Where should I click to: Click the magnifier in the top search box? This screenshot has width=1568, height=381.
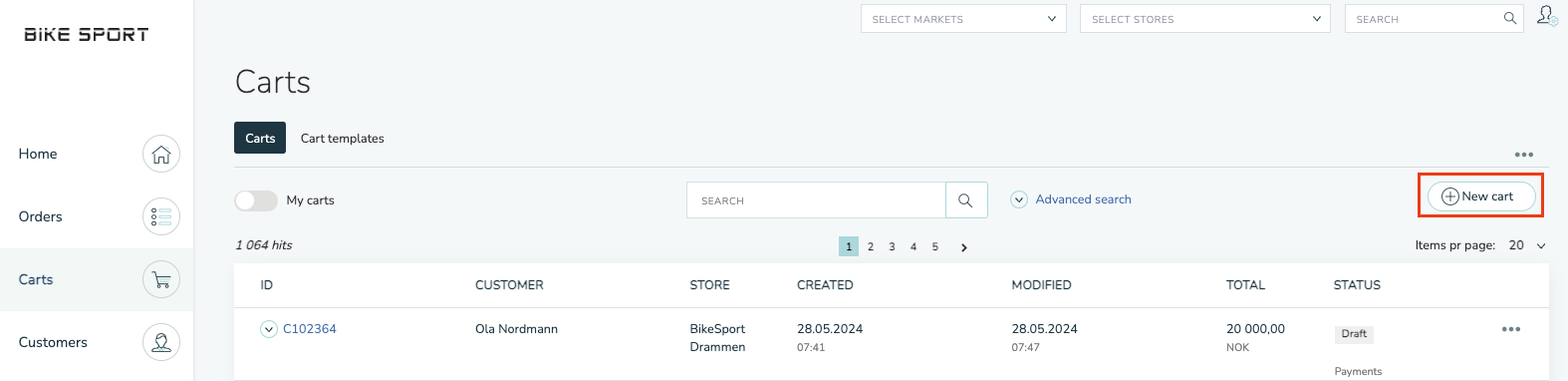pos(1510,18)
